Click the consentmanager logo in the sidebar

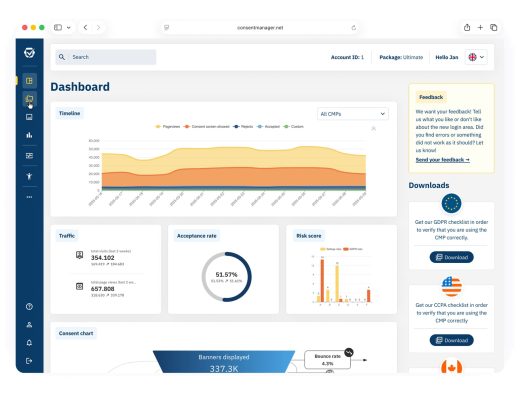29,53
